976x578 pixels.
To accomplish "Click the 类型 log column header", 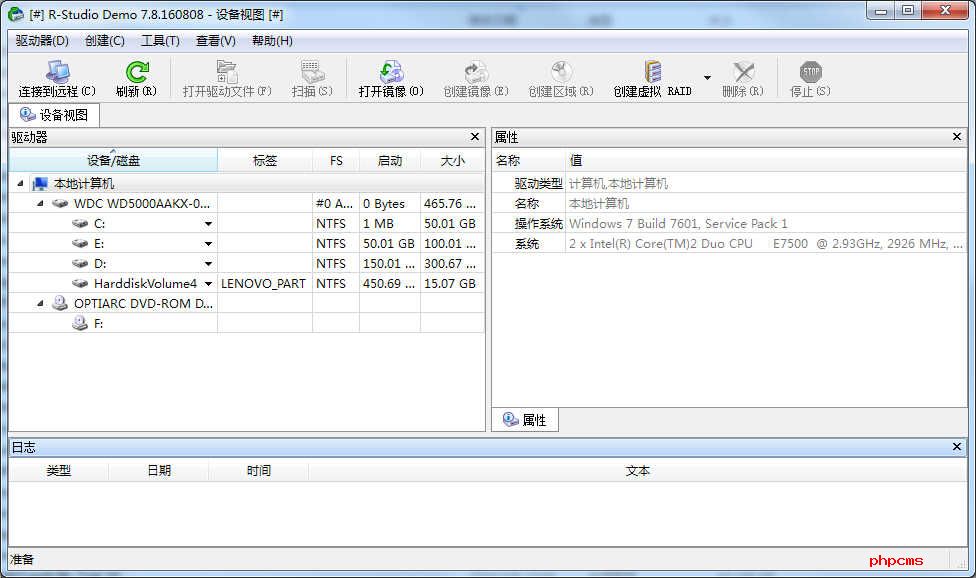I will 59,470.
